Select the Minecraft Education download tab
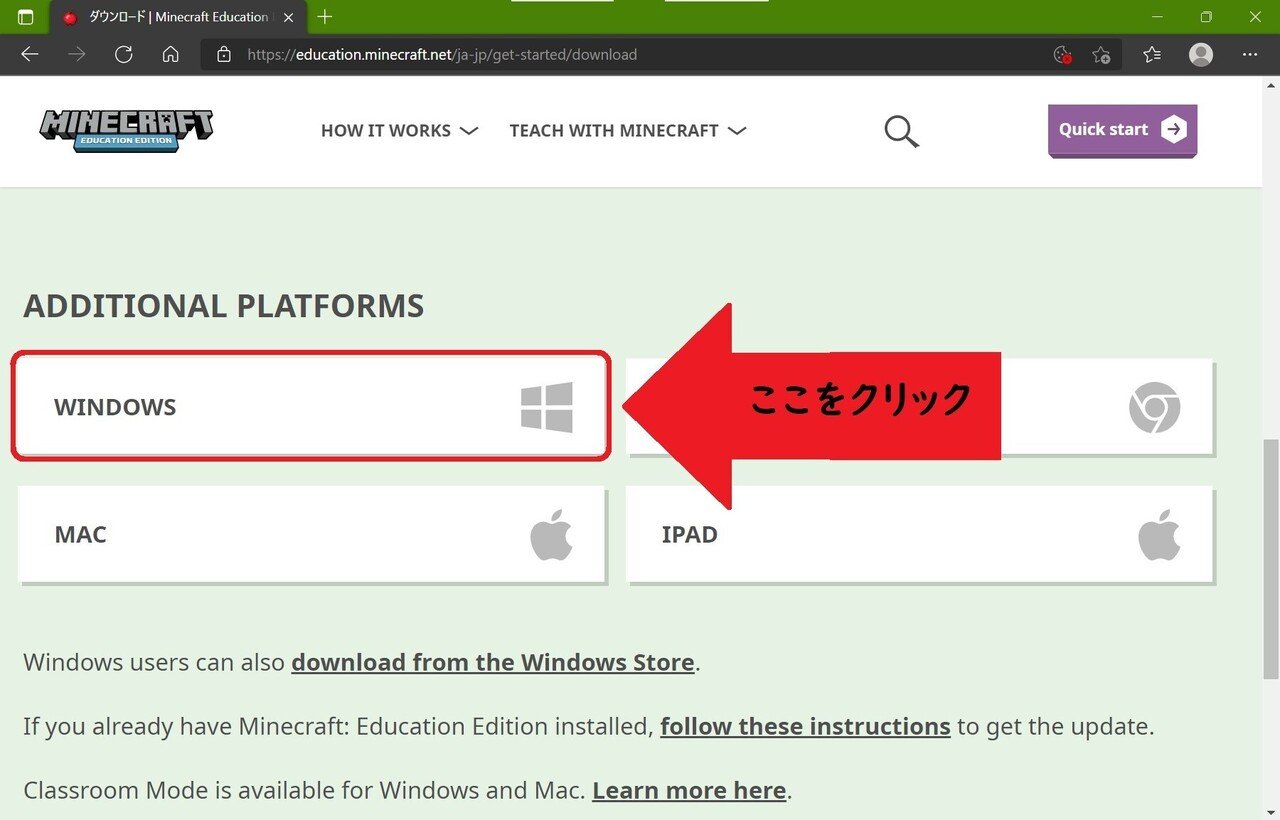The width and height of the screenshot is (1280, 820). point(170,16)
